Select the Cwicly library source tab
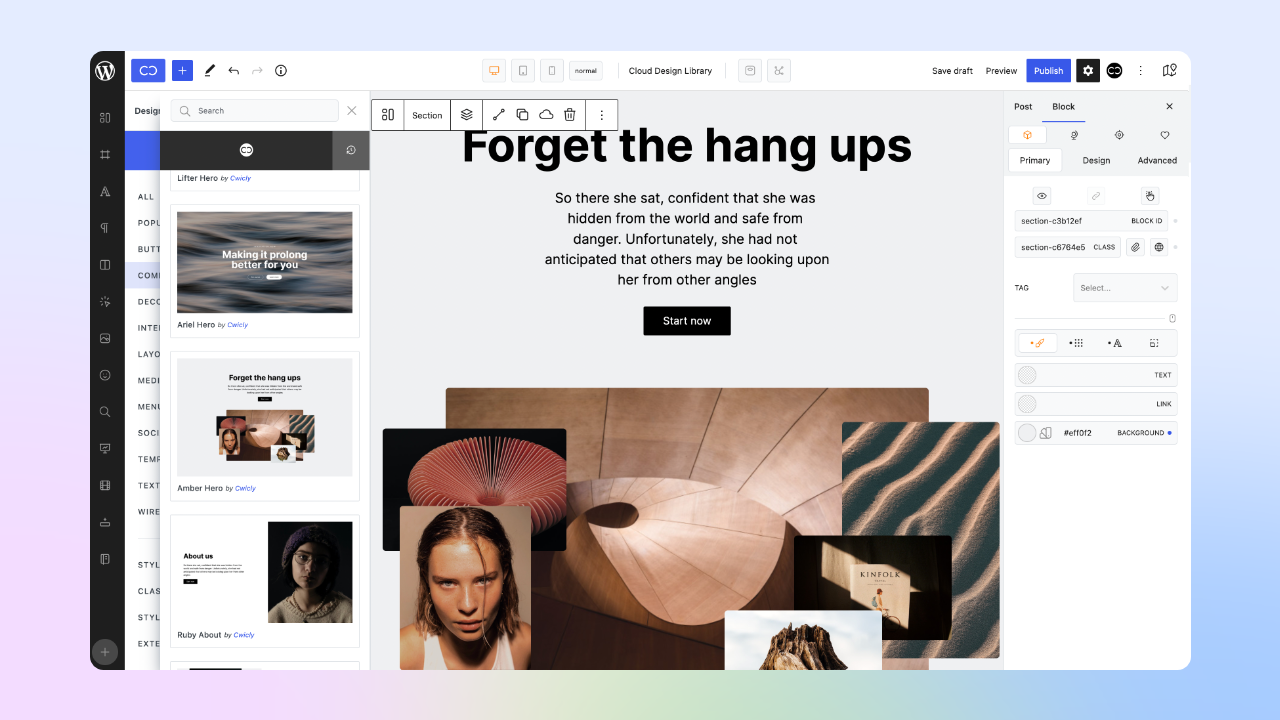1280x720 pixels. pyautogui.click(x=246, y=150)
